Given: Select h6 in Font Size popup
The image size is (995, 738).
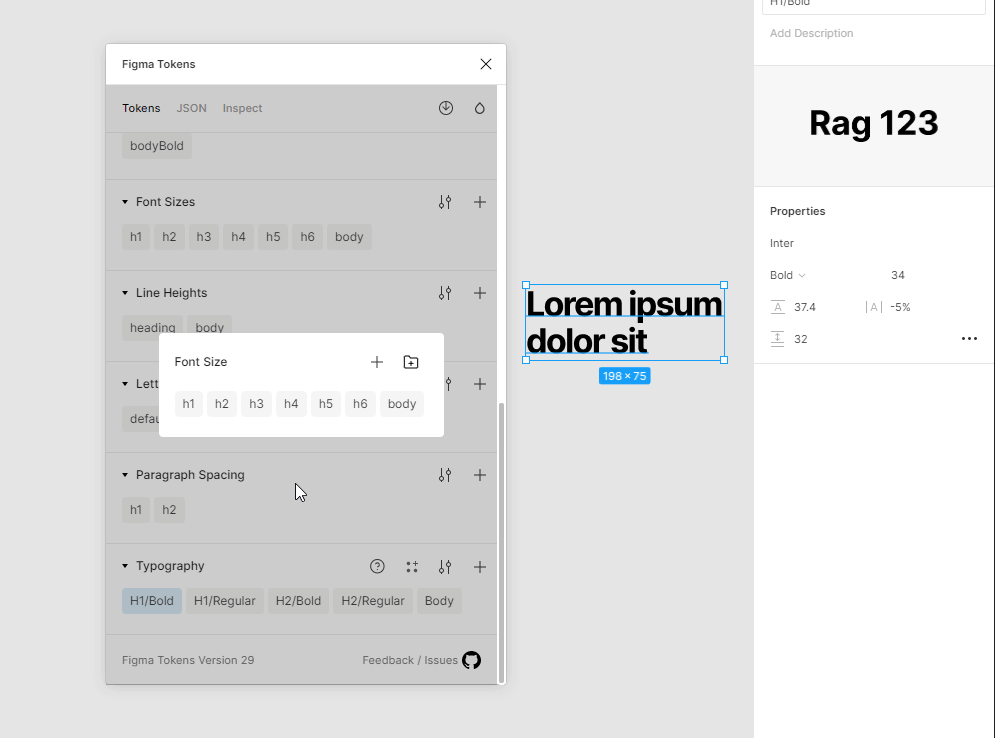Looking at the screenshot, I should [360, 404].
